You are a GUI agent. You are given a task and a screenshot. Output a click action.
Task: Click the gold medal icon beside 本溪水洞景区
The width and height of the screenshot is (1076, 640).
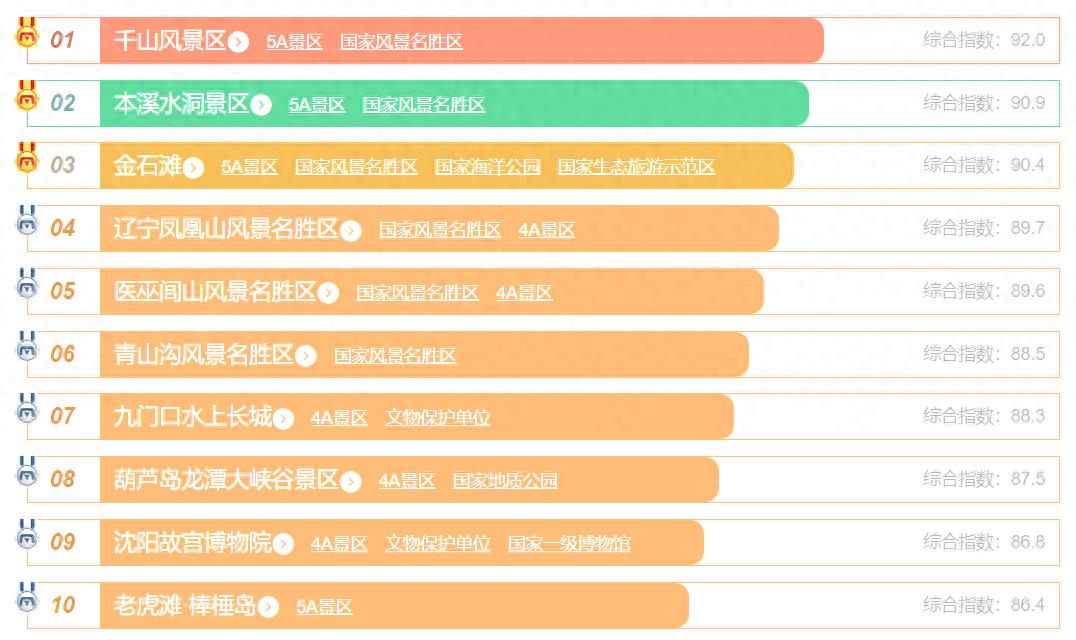pyautogui.click(x=26, y=98)
